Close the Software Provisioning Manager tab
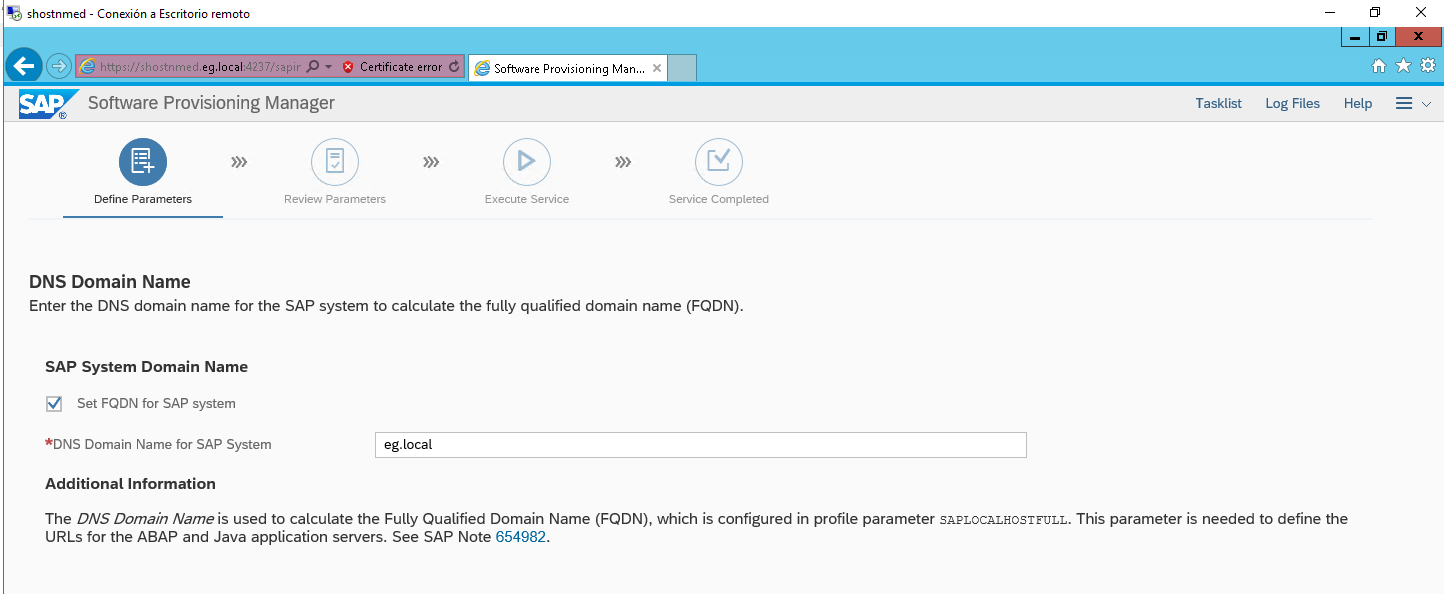 tap(657, 68)
